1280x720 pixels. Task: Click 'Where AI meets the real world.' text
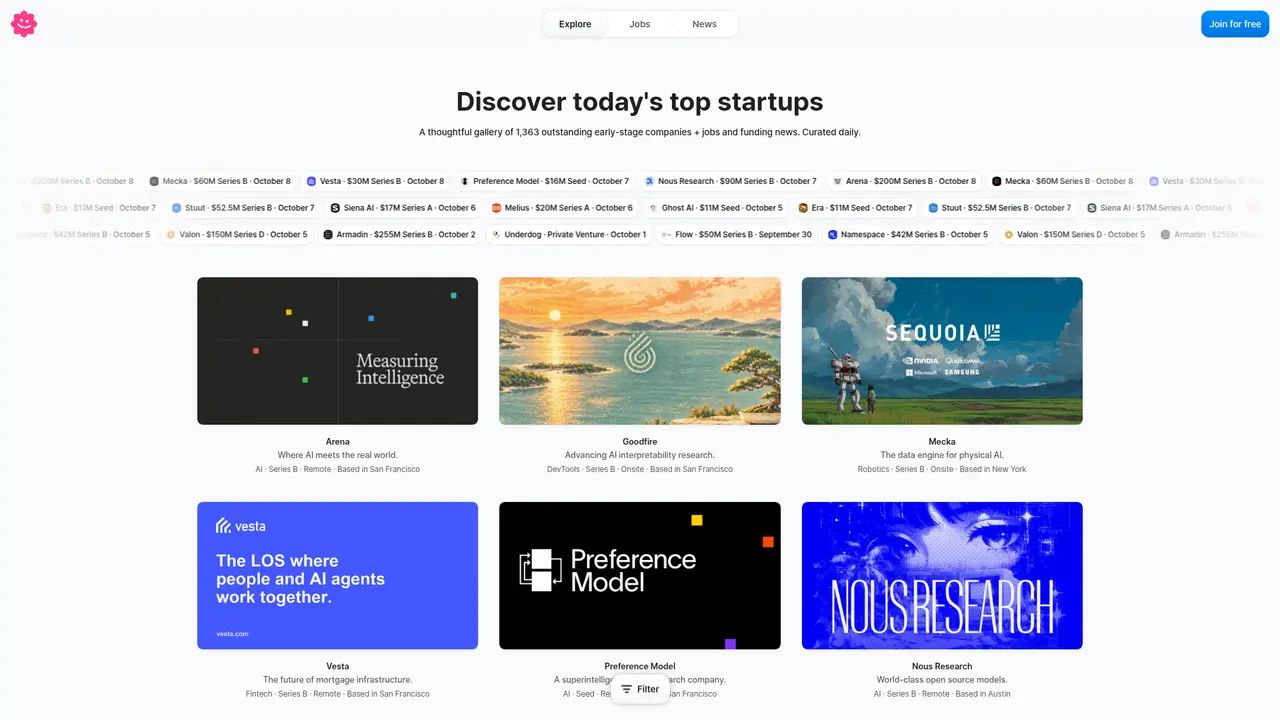click(338, 455)
